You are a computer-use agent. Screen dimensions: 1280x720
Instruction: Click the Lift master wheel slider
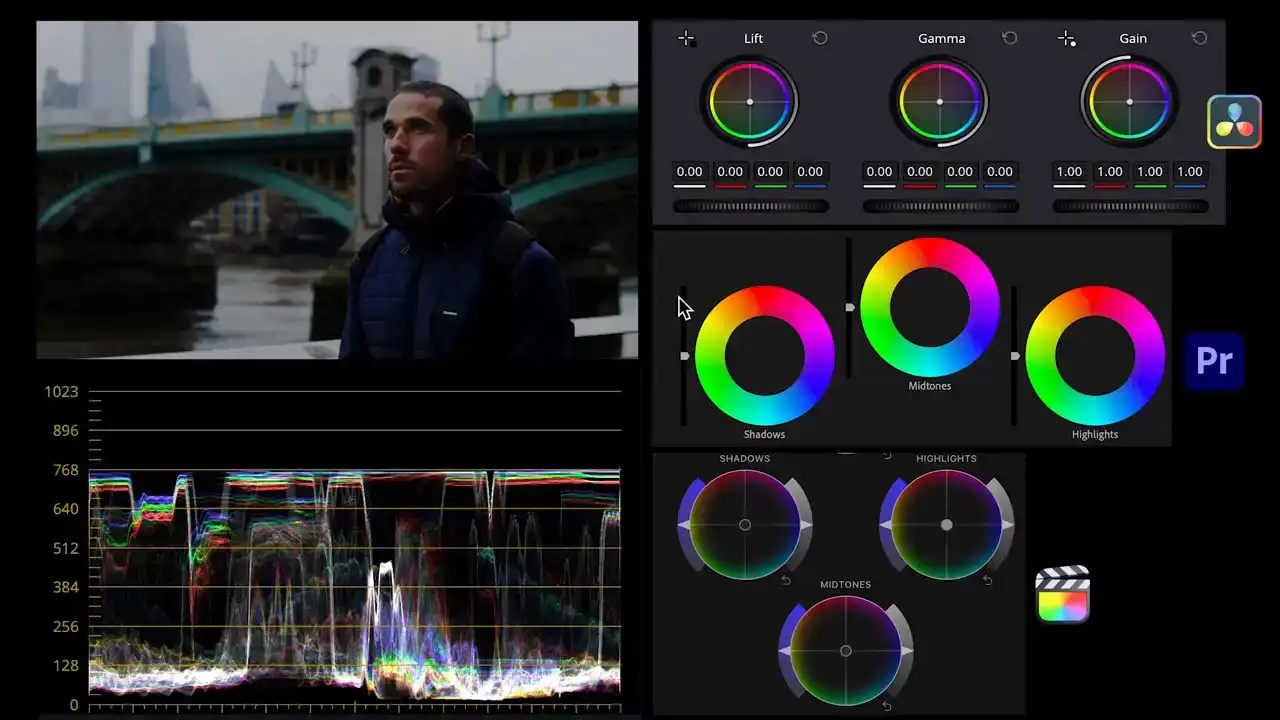click(750, 206)
